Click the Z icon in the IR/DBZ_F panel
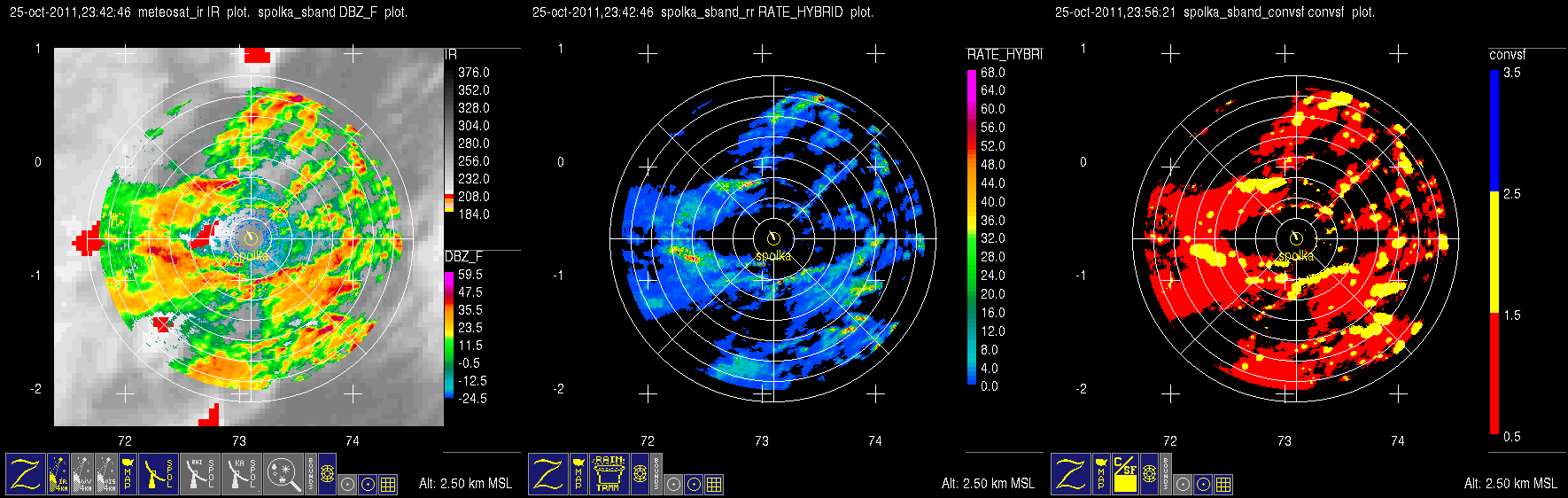The height and width of the screenshot is (498, 1568). click(26, 474)
